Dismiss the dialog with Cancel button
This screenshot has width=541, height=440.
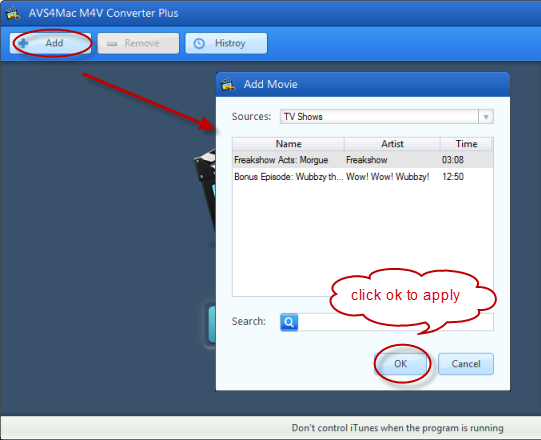point(466,364)
